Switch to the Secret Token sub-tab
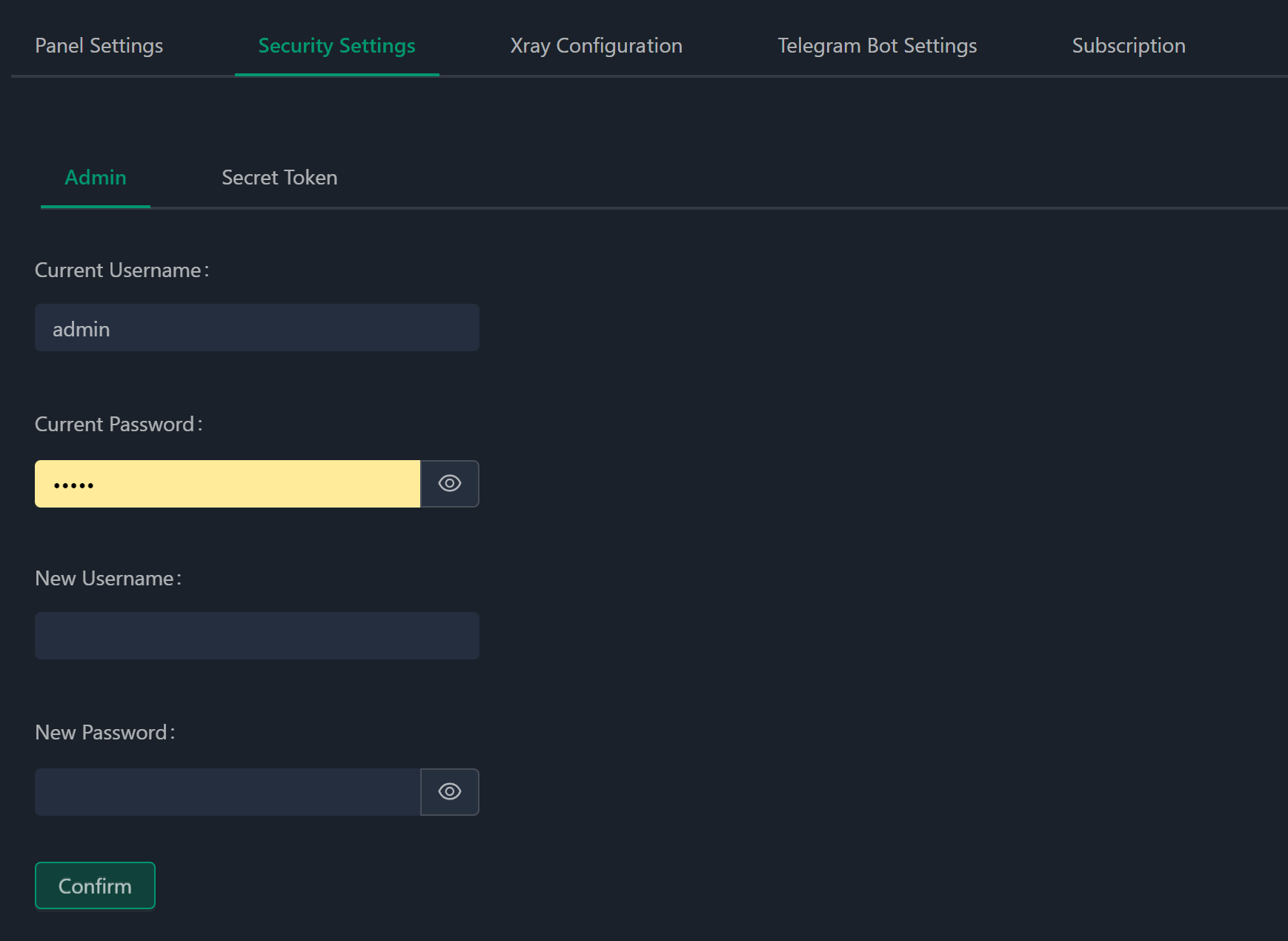The height and width of the screenshot is (941, 1288). click(x=279, y=178)
